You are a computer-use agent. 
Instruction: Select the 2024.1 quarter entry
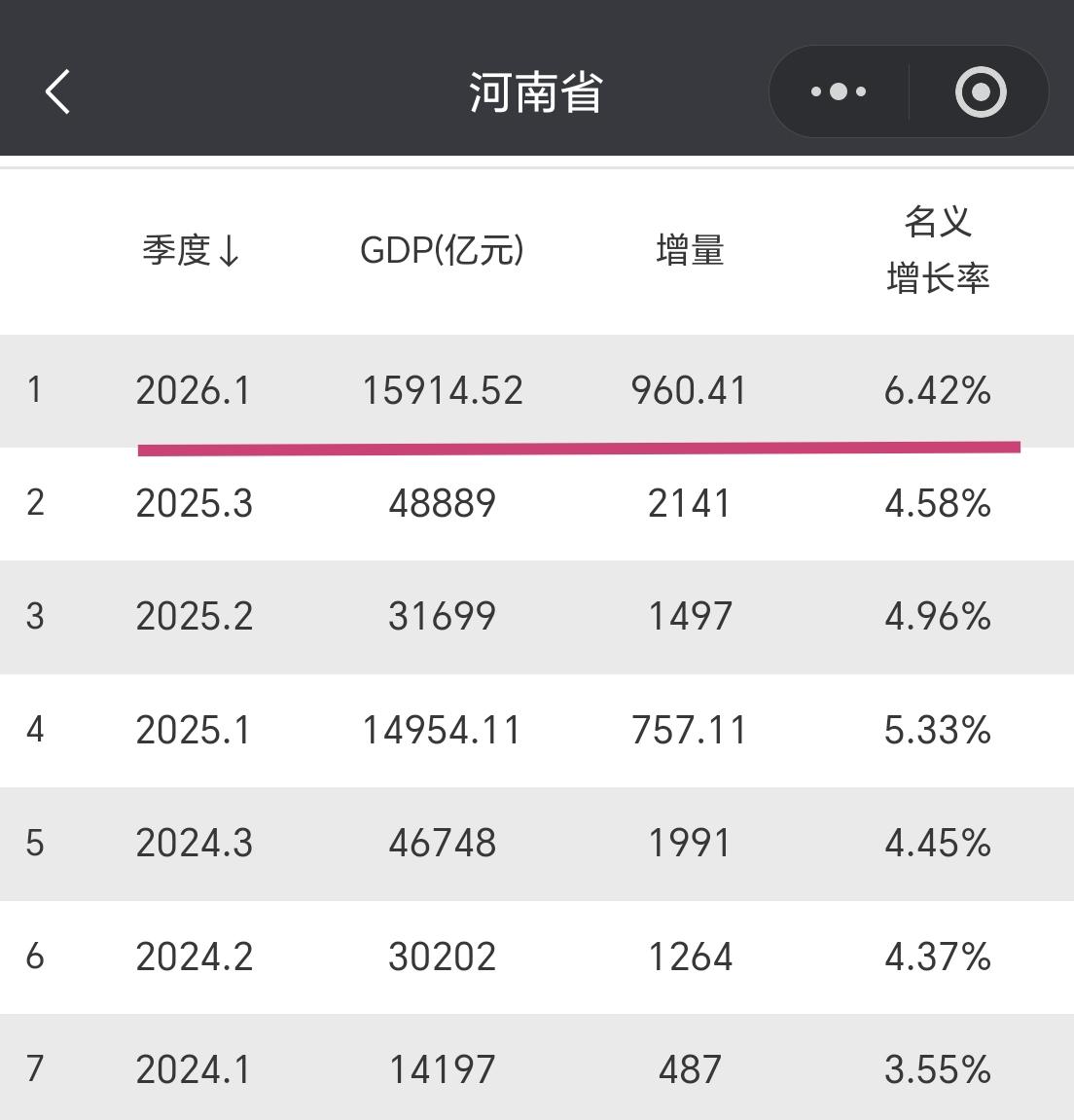coord(195,1069)
